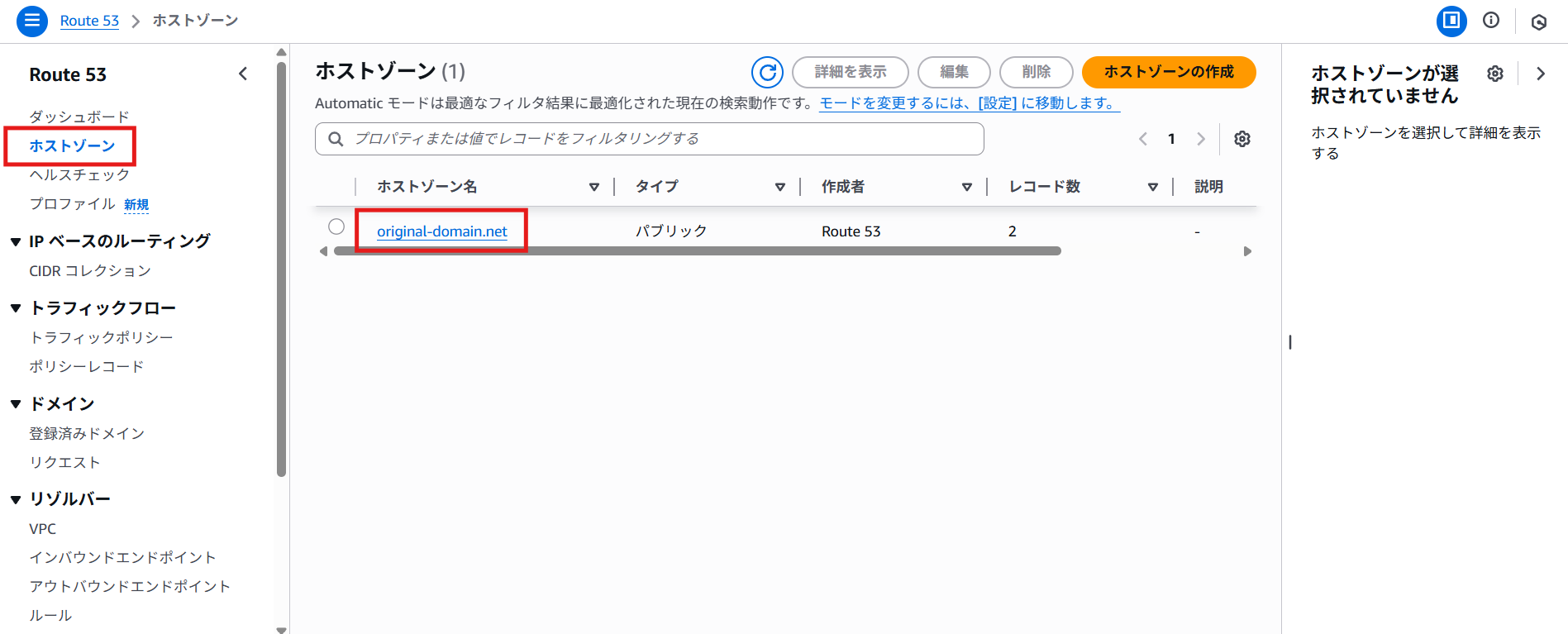Focus the record filter search field

point(650,139)
